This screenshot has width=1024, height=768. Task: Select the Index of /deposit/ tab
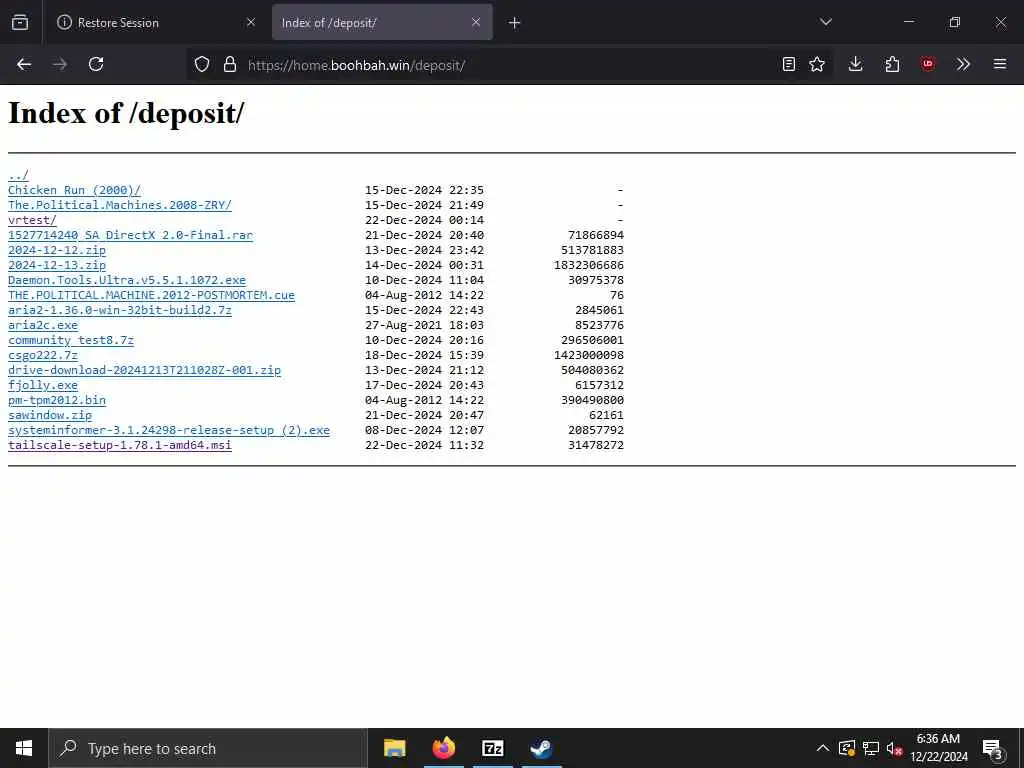point(382,22)
